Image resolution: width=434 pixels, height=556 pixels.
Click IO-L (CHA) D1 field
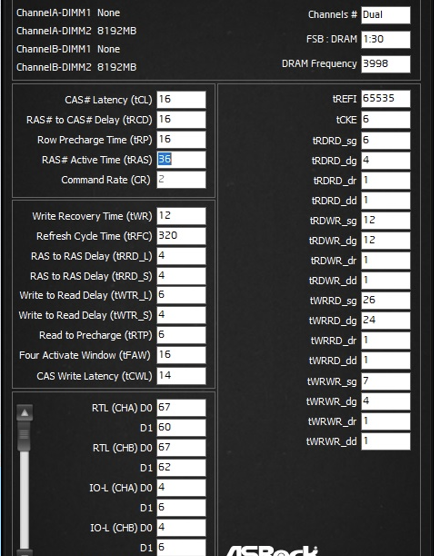coord(181,507)
